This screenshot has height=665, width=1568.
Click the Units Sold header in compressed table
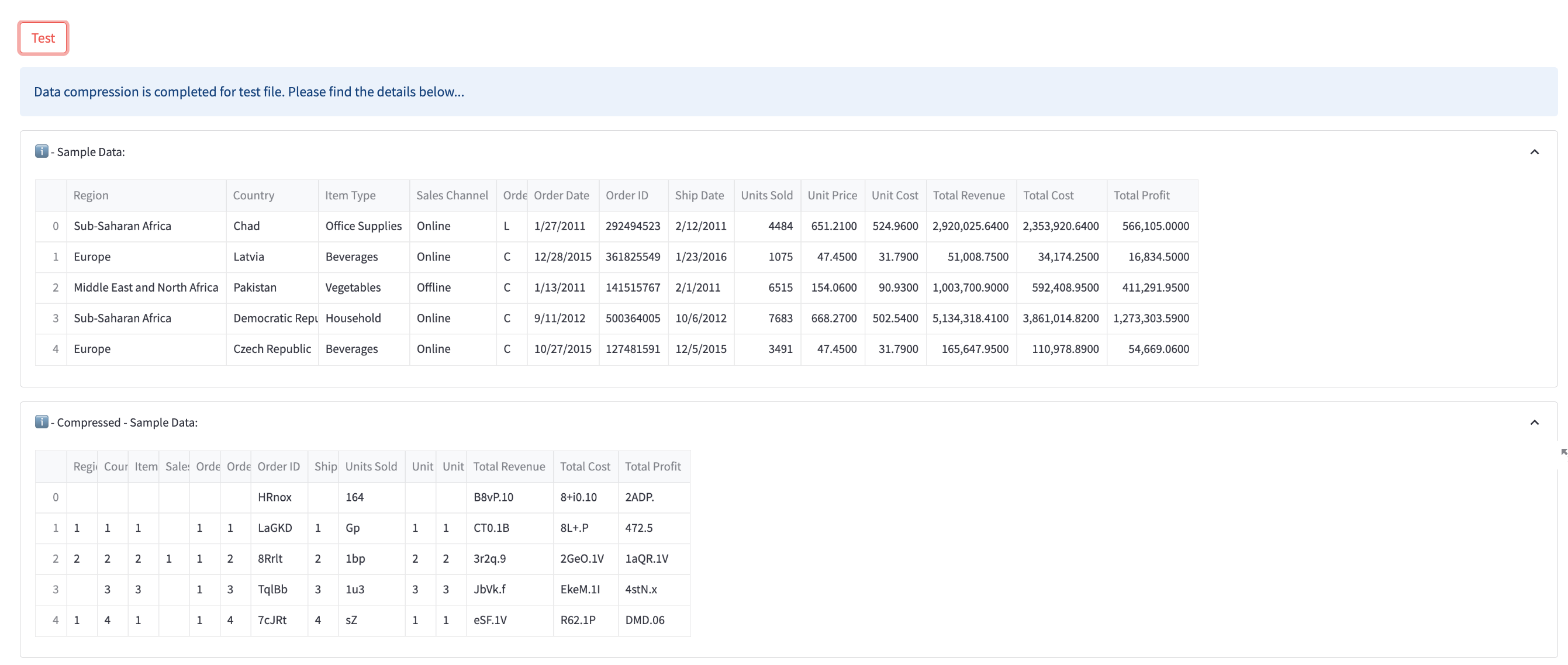click(371, 466)
